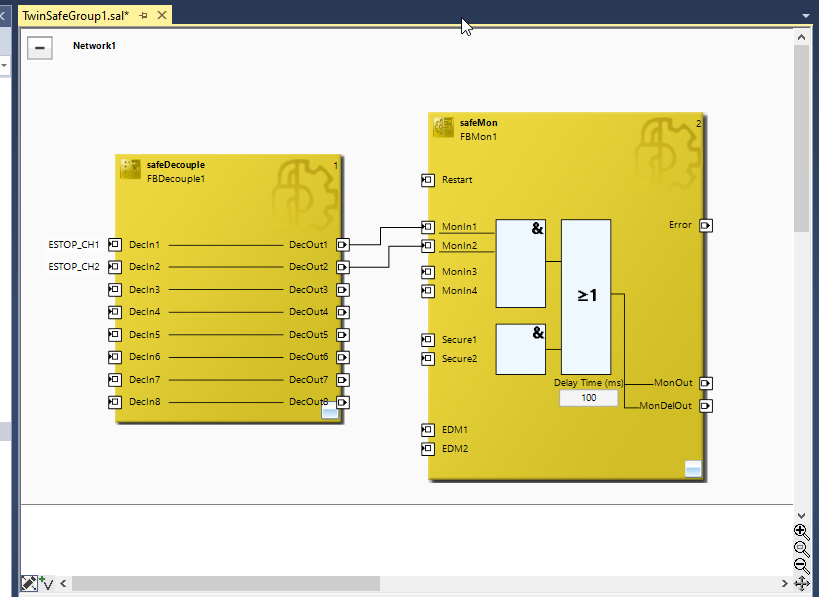Click the middle reset zoom magnifier
This screenshot has width=819, height=597.
(x=801, y=549)
